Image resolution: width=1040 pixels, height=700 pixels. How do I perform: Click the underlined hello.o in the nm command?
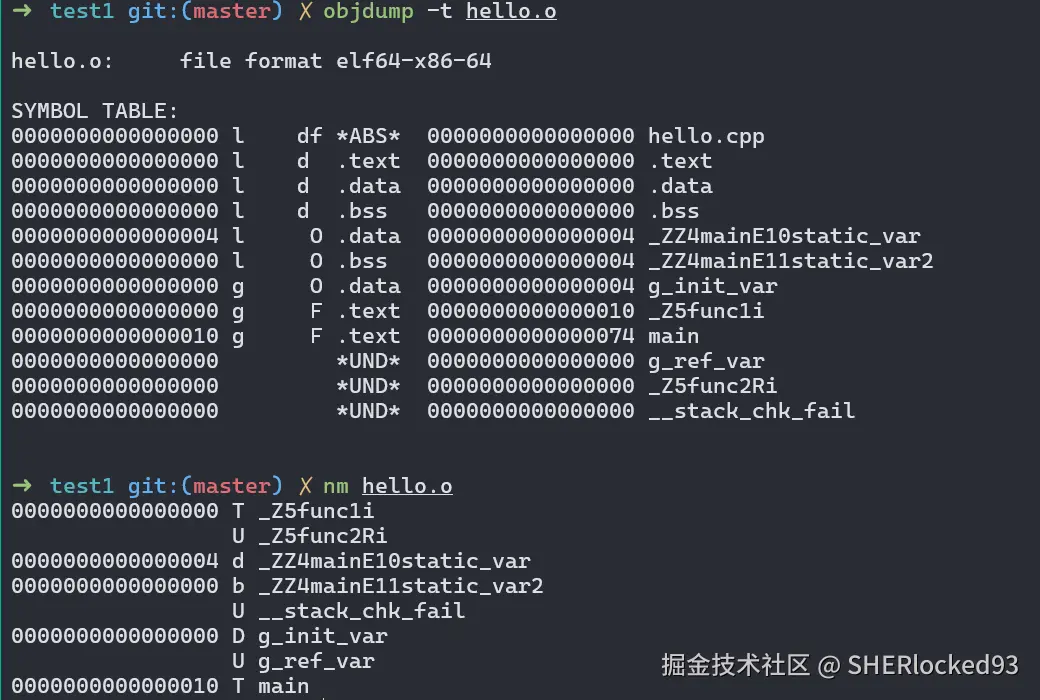(407, 486)
